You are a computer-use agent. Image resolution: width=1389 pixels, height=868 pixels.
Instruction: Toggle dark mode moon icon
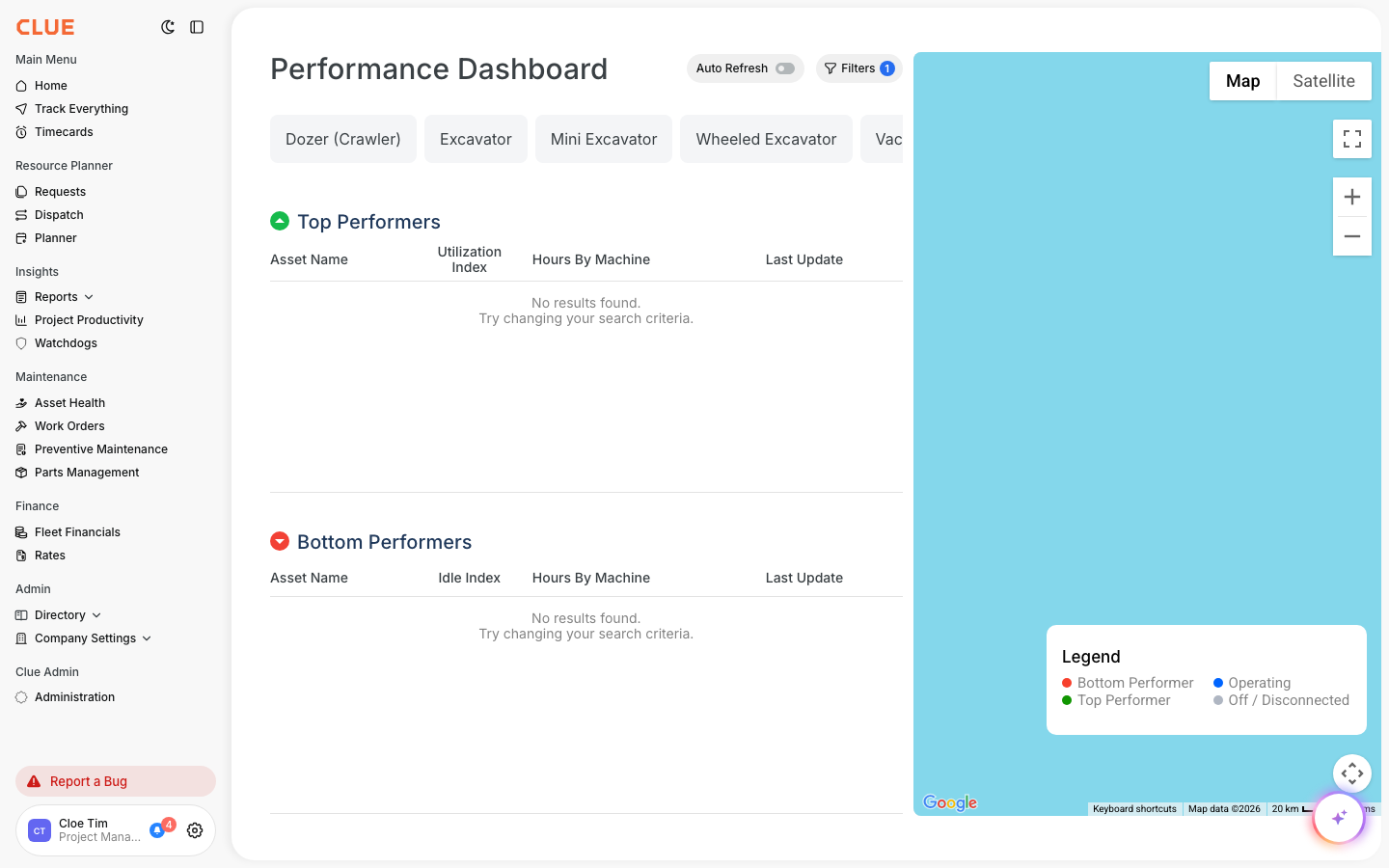tap(168, 27)
